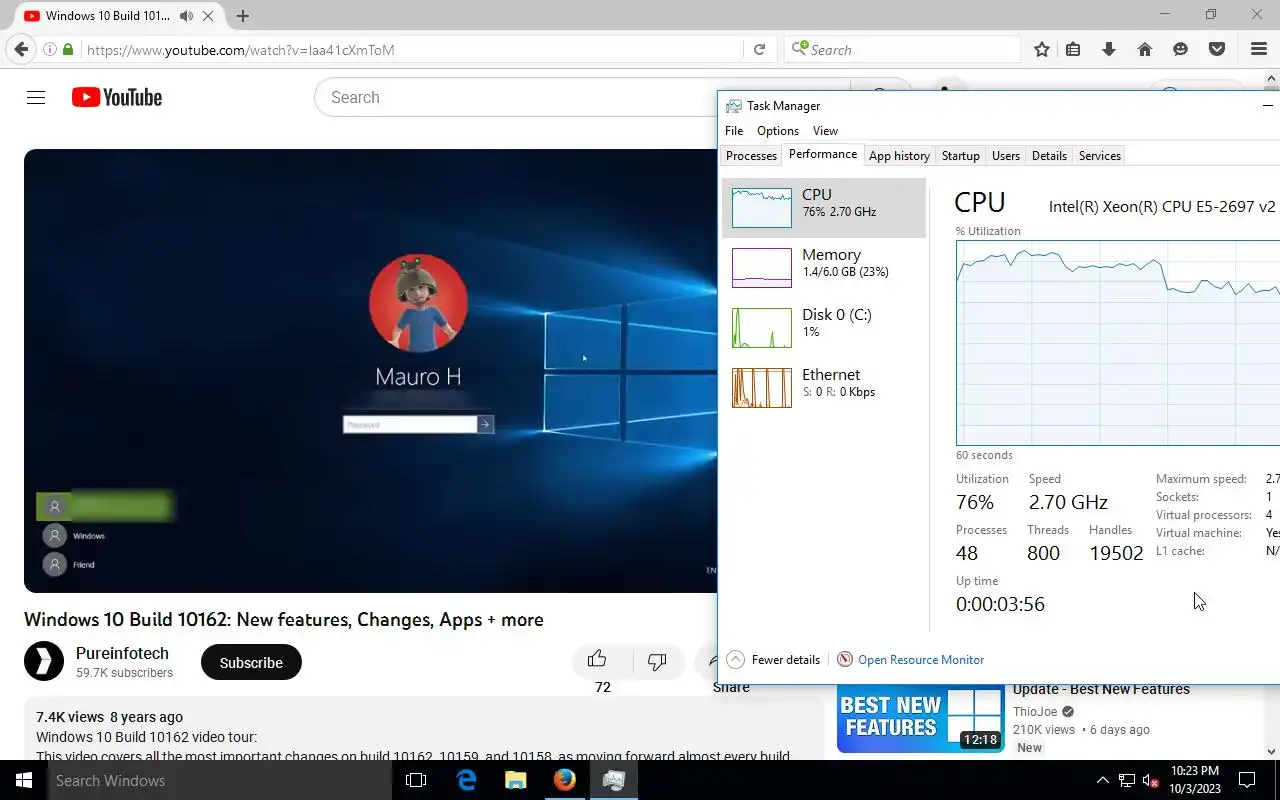Like the video with thumbs up
Image resolution: width=1280 pixels, height=800 pixels.
coord(597,659)
